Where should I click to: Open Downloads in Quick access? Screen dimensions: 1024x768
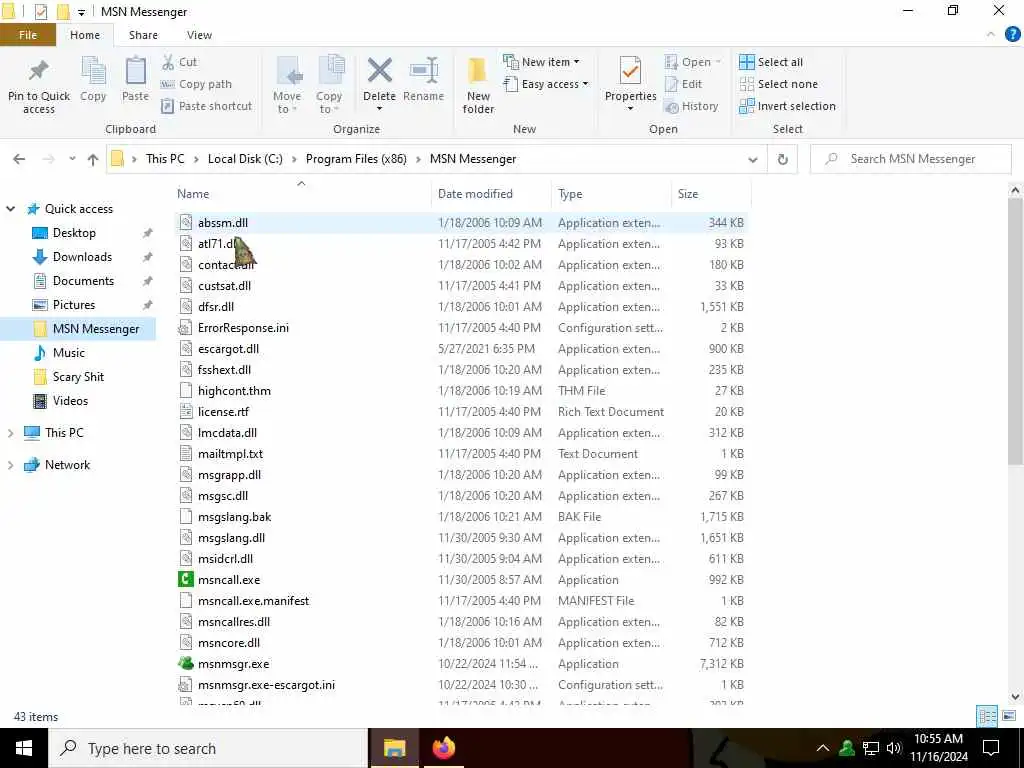pos(82,257)
